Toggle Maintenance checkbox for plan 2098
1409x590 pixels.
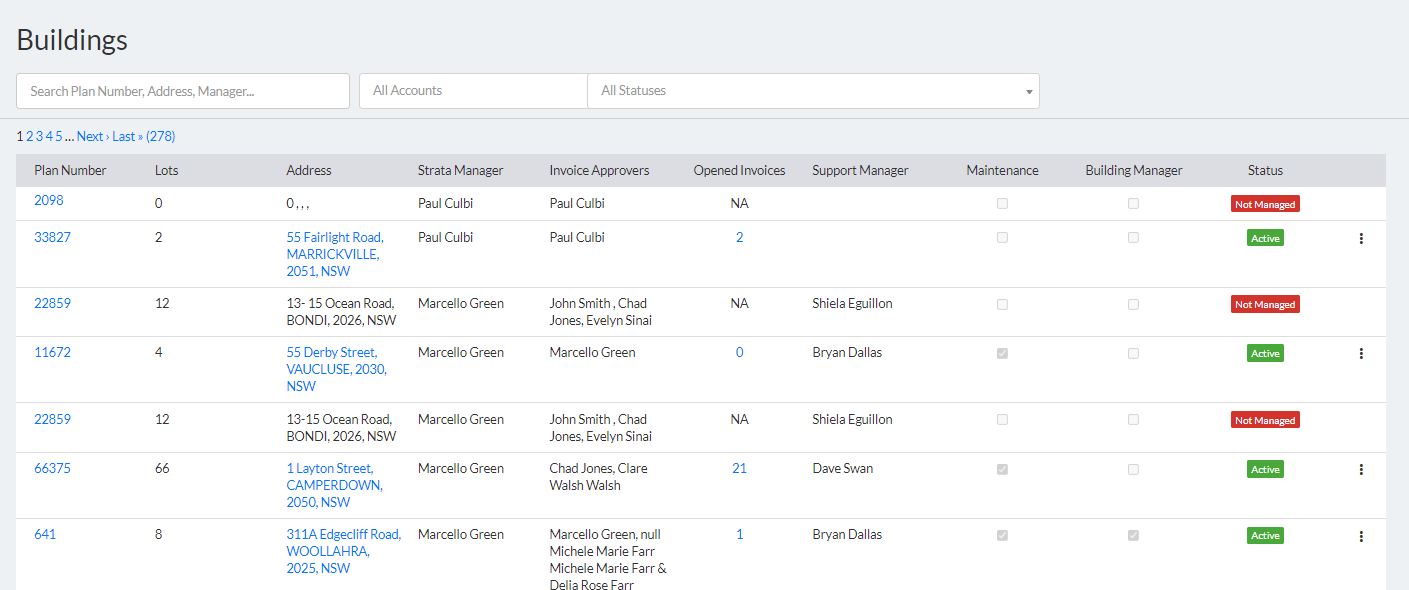tap(1002, 203)
